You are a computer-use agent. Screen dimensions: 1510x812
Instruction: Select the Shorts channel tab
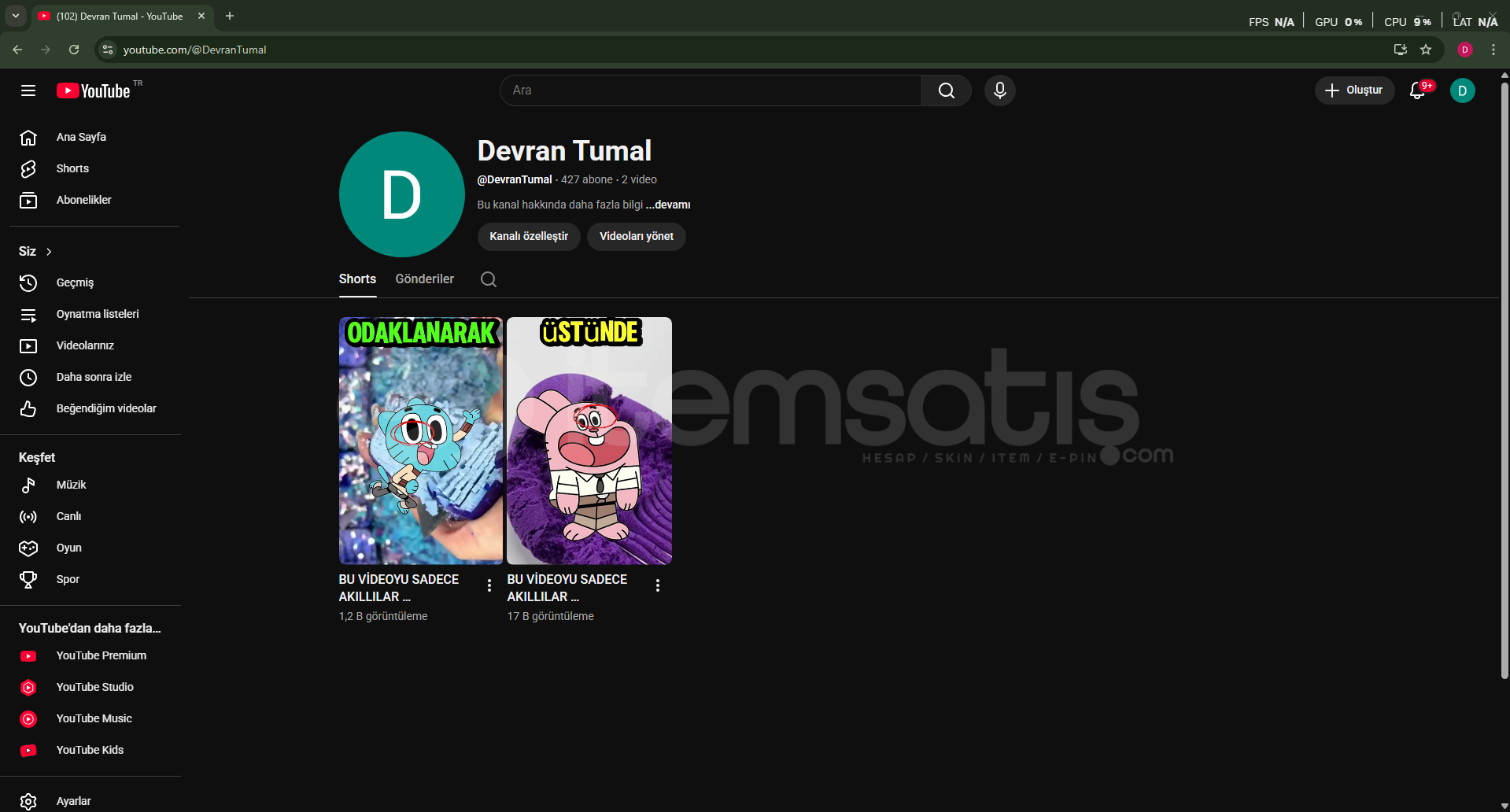pyautogui.click(x=357, y=279)
